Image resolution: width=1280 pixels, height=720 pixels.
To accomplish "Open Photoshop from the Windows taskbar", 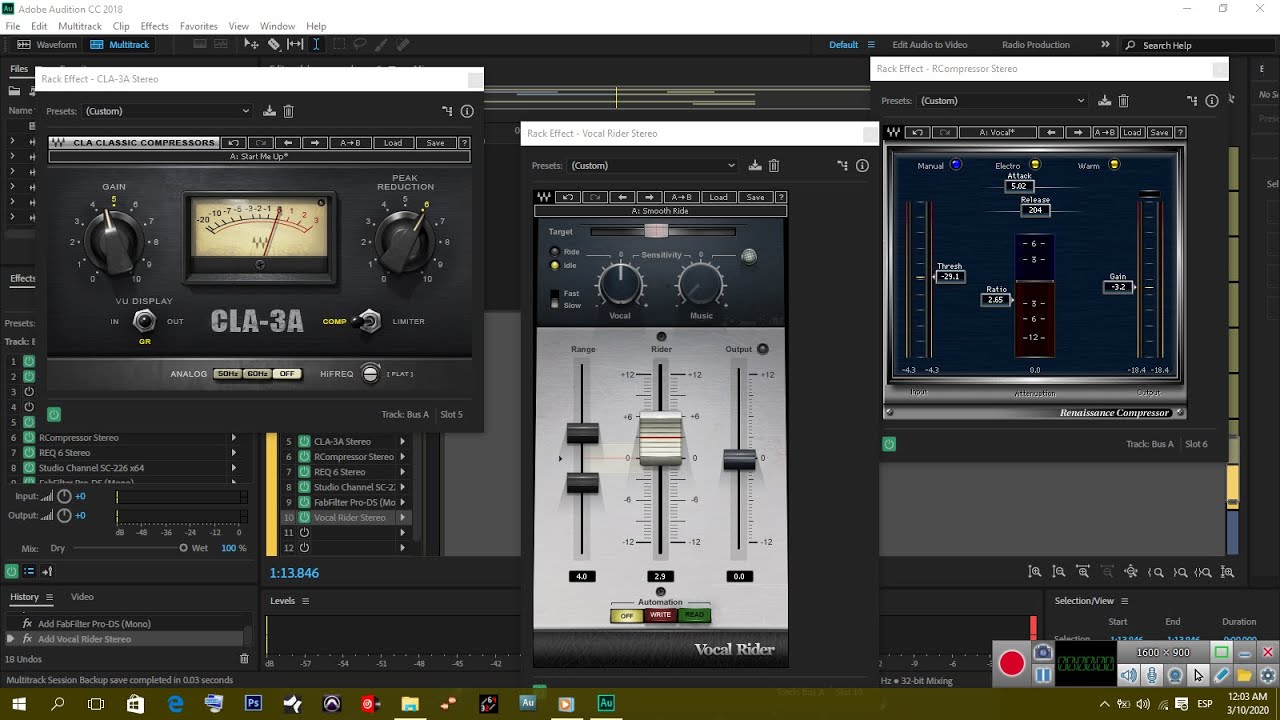I will click(253, 704).
